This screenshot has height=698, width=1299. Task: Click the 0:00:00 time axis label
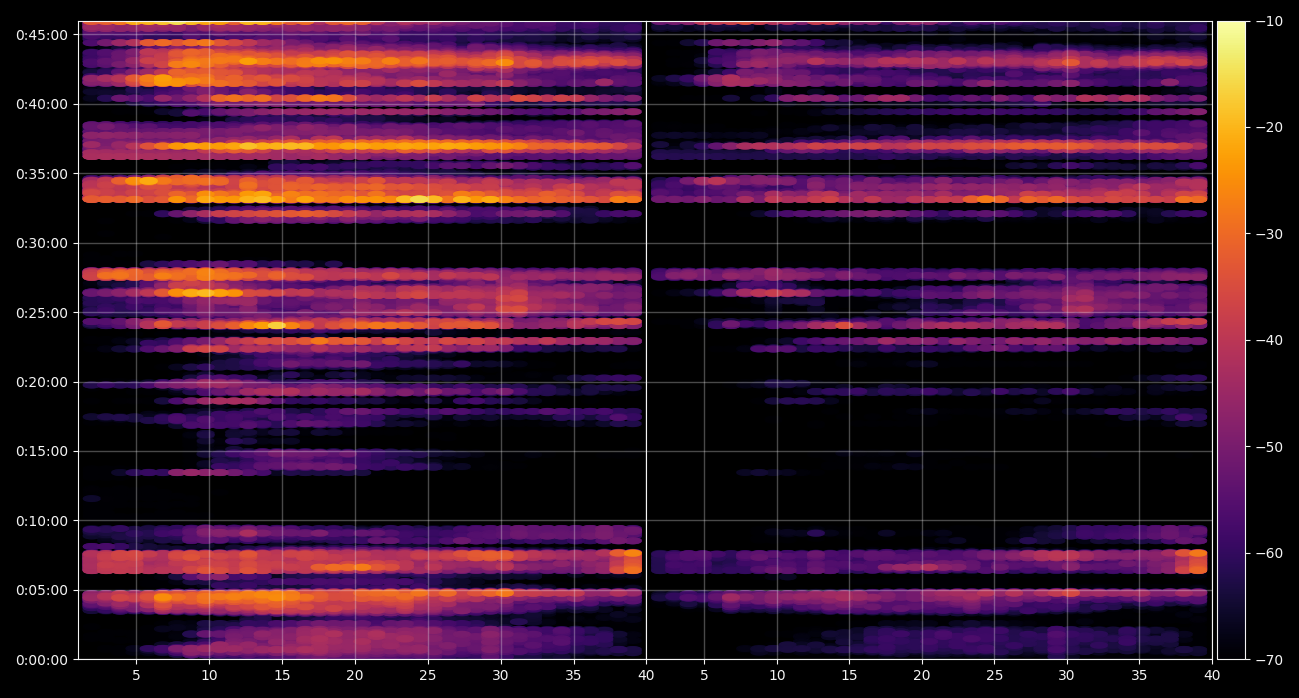click(x=42, y=660)
